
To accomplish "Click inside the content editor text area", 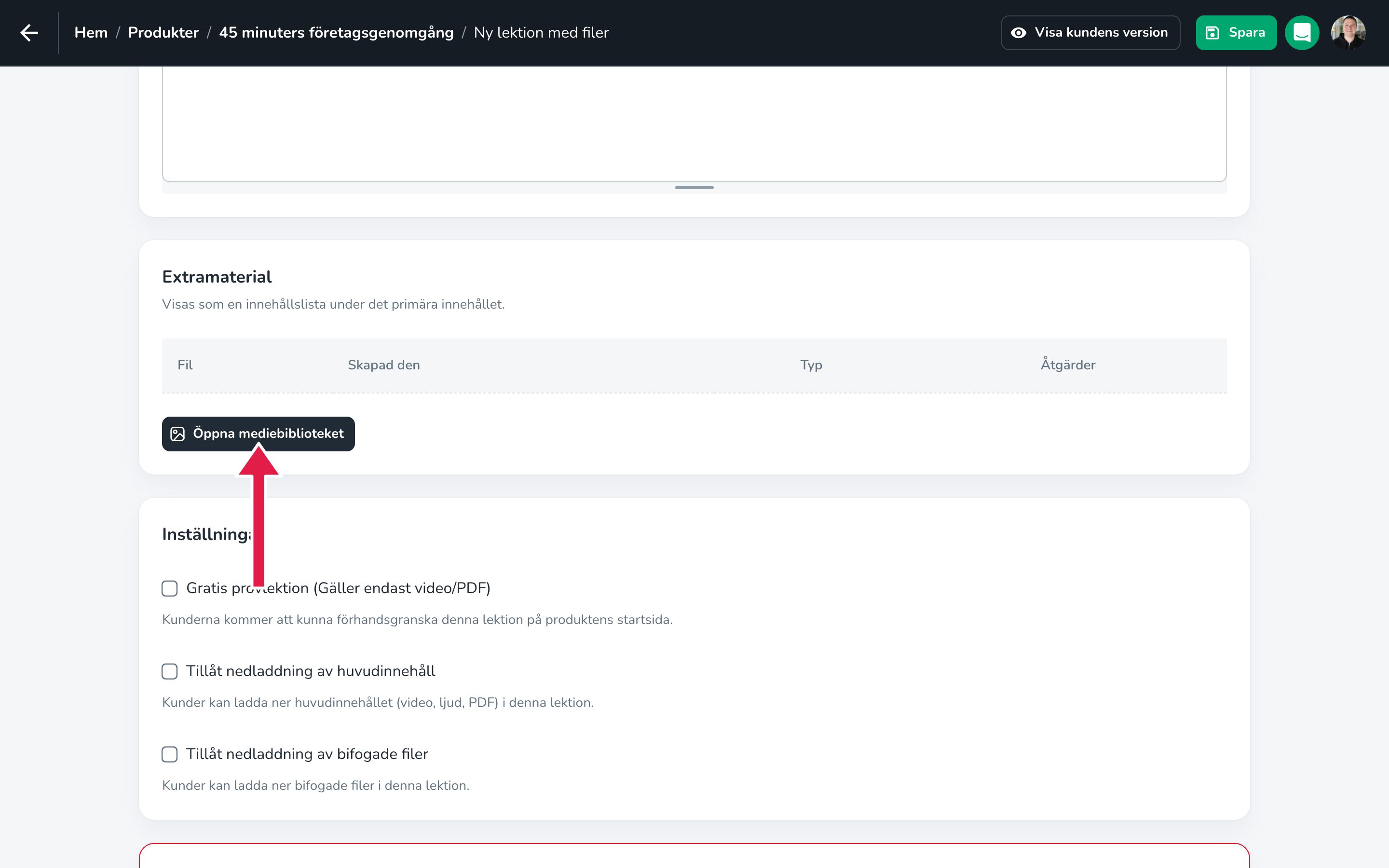I will (694, 123).
